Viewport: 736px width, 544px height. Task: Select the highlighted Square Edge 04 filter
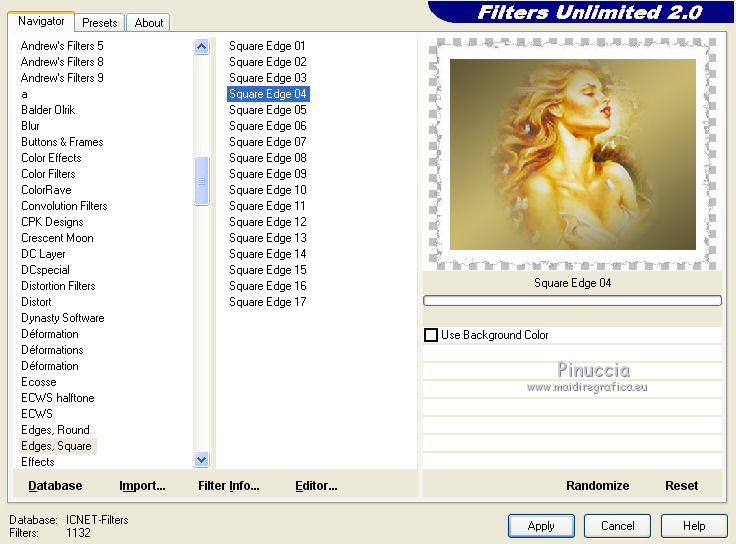pyautogui.click(x=268, y=94)
